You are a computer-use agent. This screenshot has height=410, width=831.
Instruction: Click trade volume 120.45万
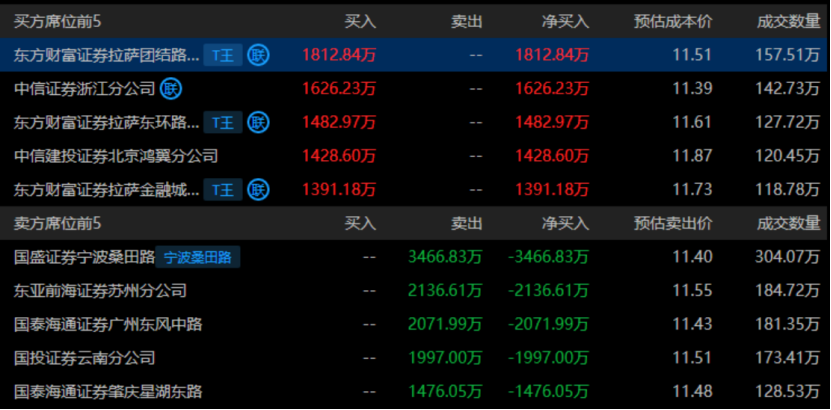788,156
